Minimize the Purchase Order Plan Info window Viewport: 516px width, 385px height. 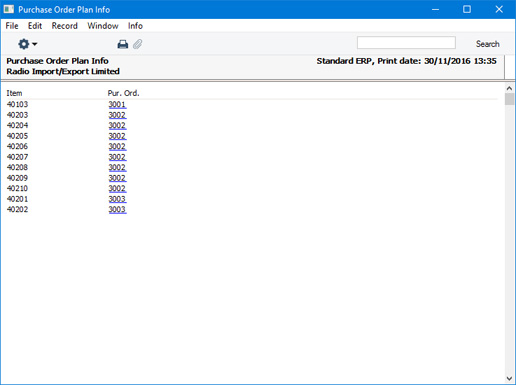(435, 9)
